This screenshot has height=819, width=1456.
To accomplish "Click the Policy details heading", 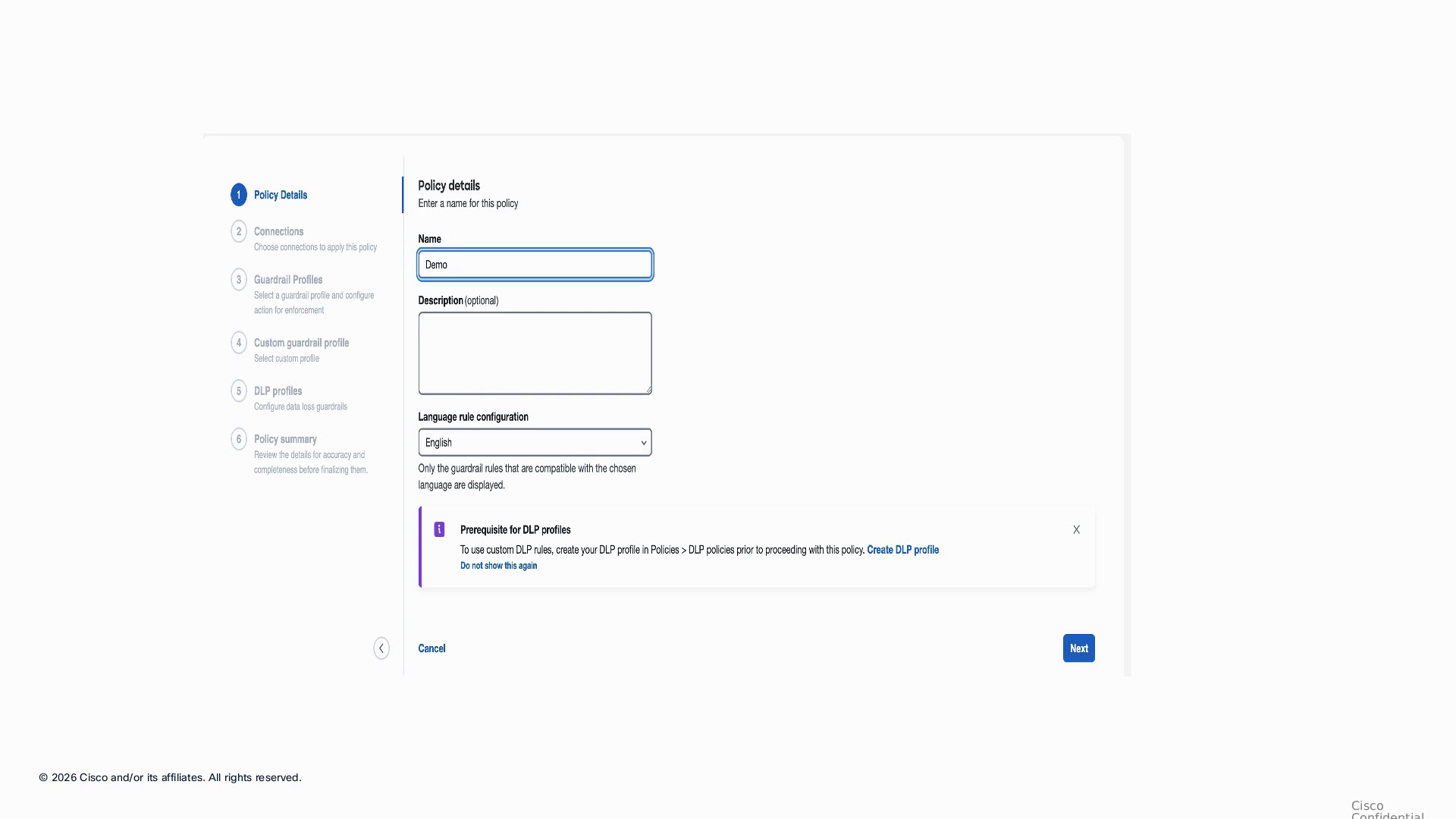I will coord(449,186).
